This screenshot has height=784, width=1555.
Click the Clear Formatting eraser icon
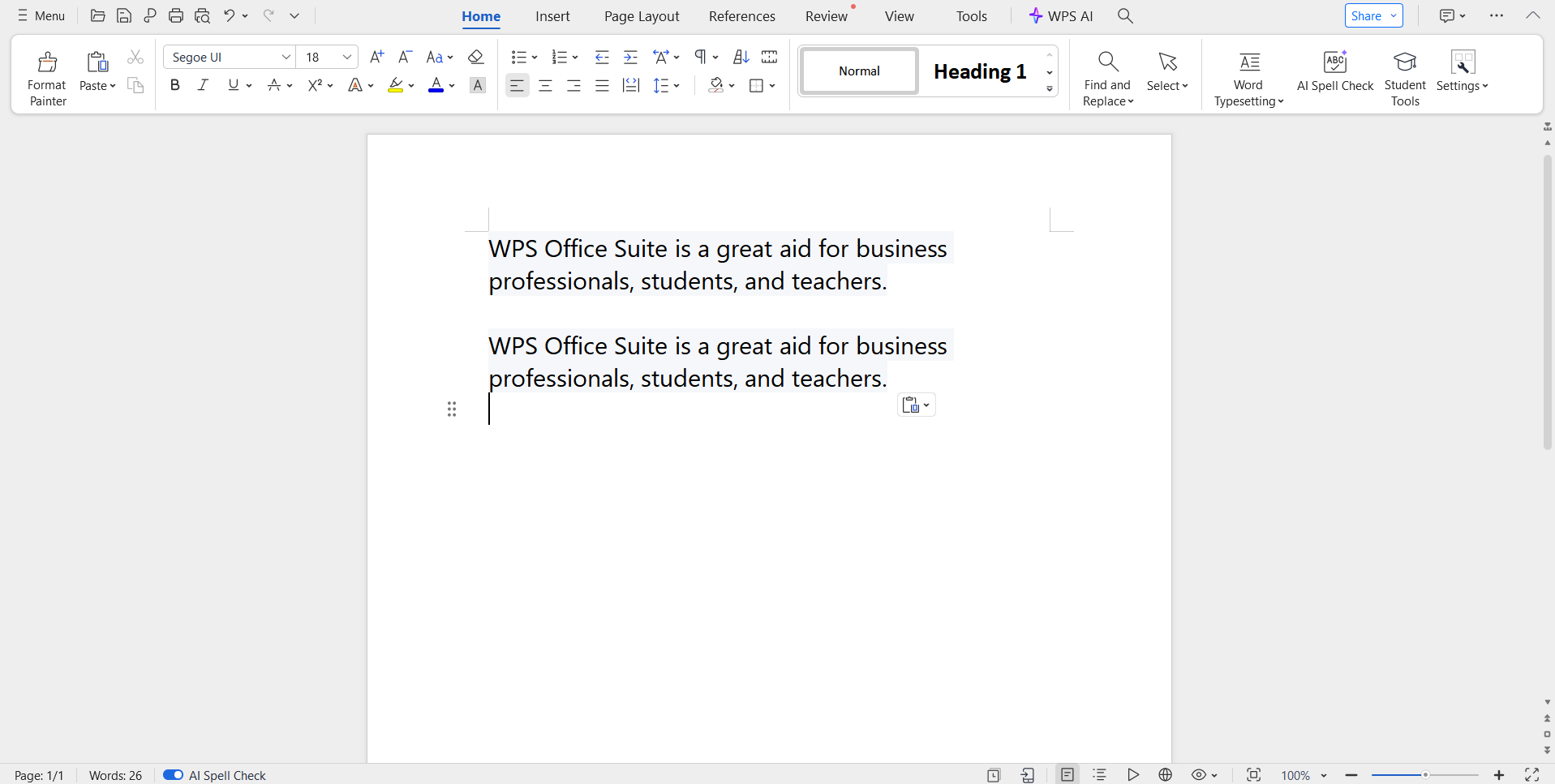coord(476,57)
